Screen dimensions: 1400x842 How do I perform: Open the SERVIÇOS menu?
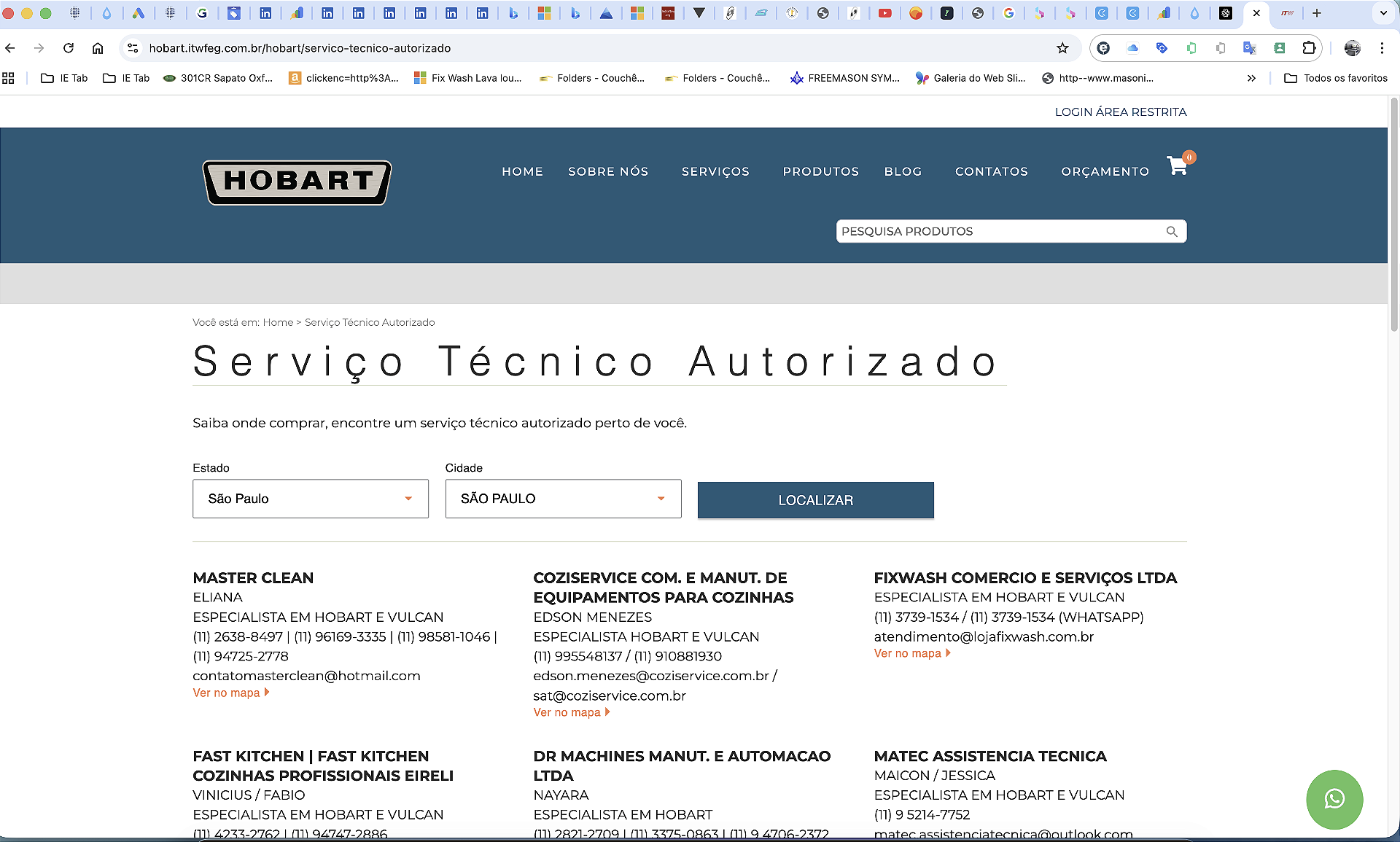pos(715,171)
